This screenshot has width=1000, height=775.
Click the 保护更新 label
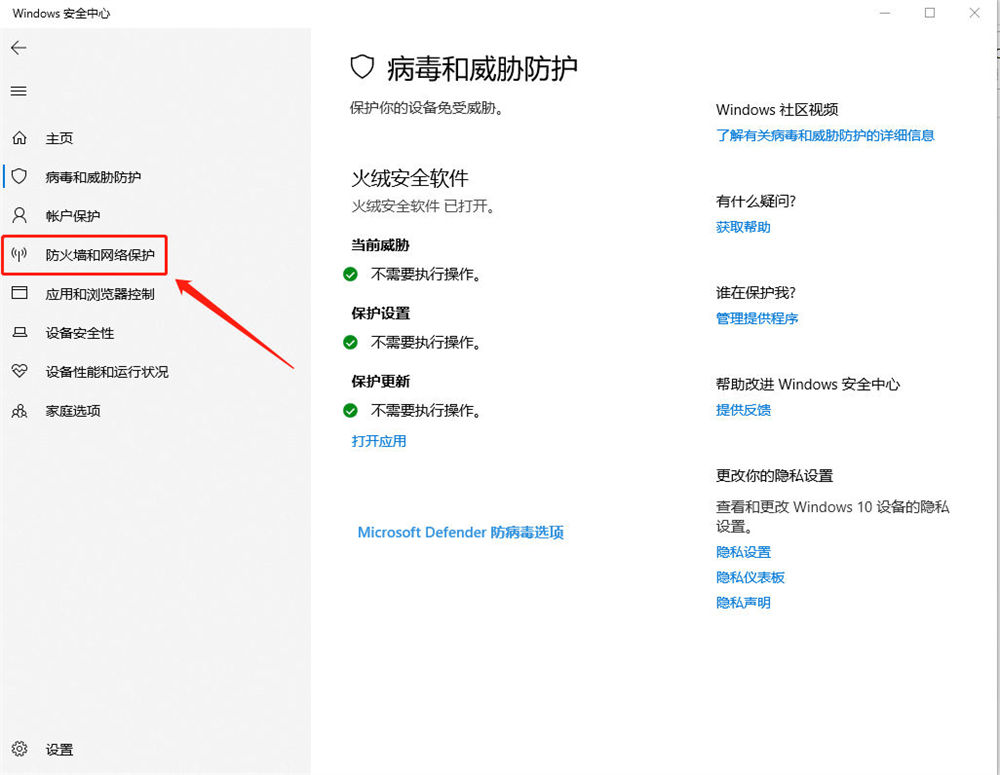381,381
